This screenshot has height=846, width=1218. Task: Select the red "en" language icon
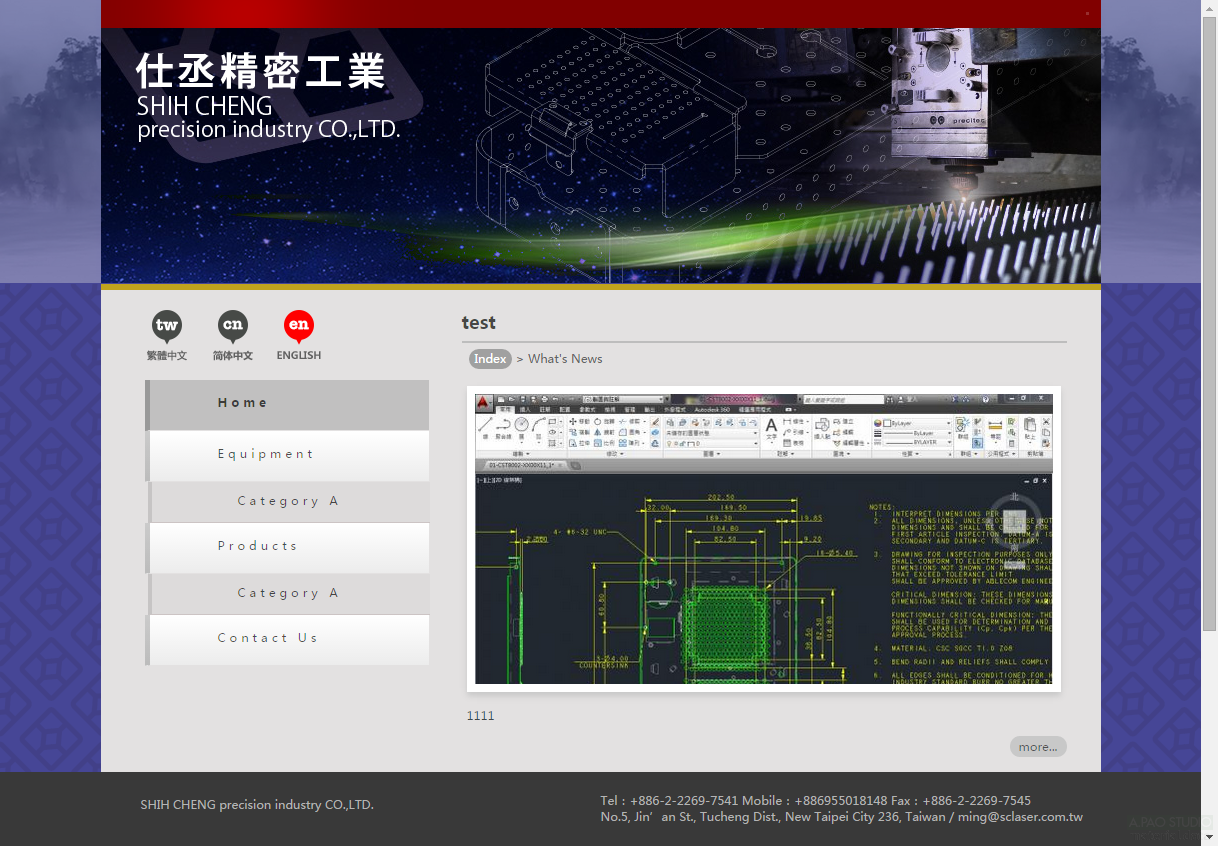click(x=299, y=326)
